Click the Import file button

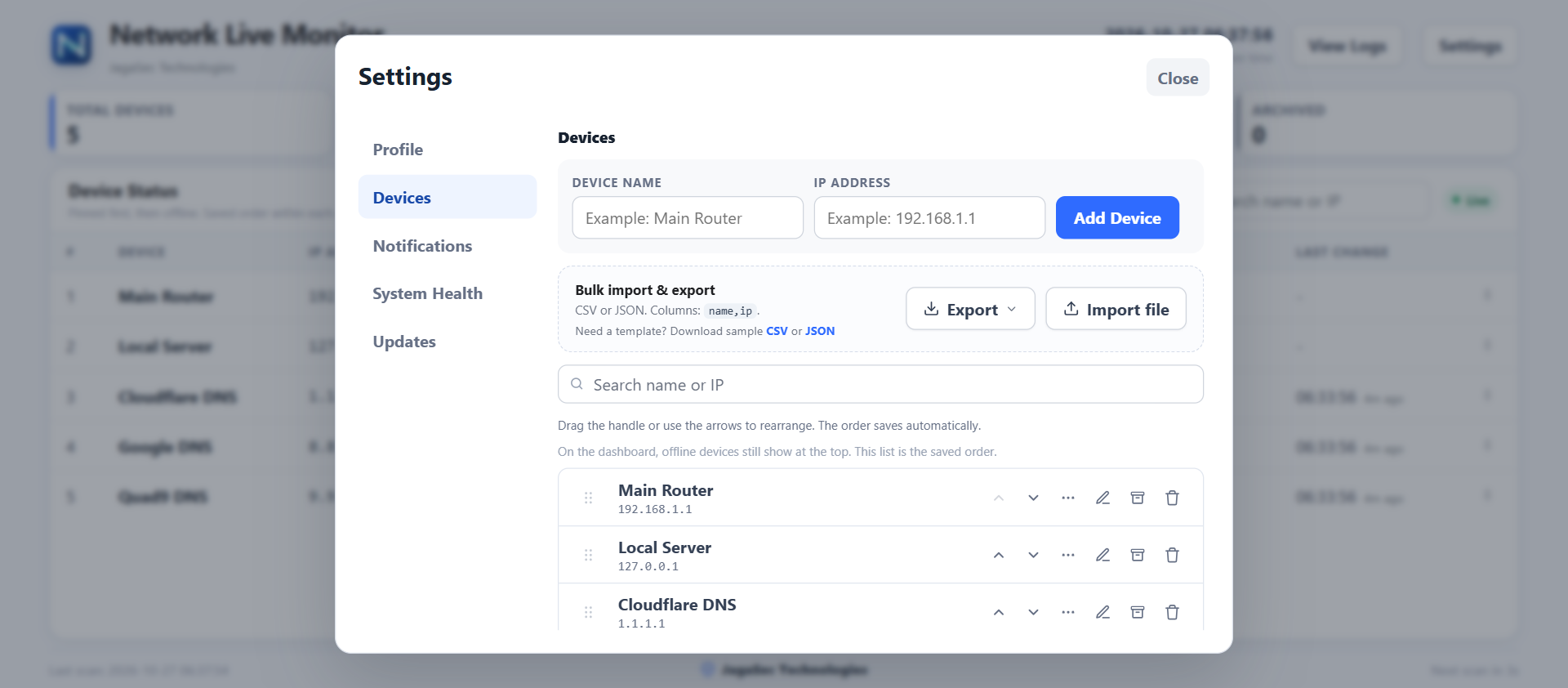point(1116,309)
